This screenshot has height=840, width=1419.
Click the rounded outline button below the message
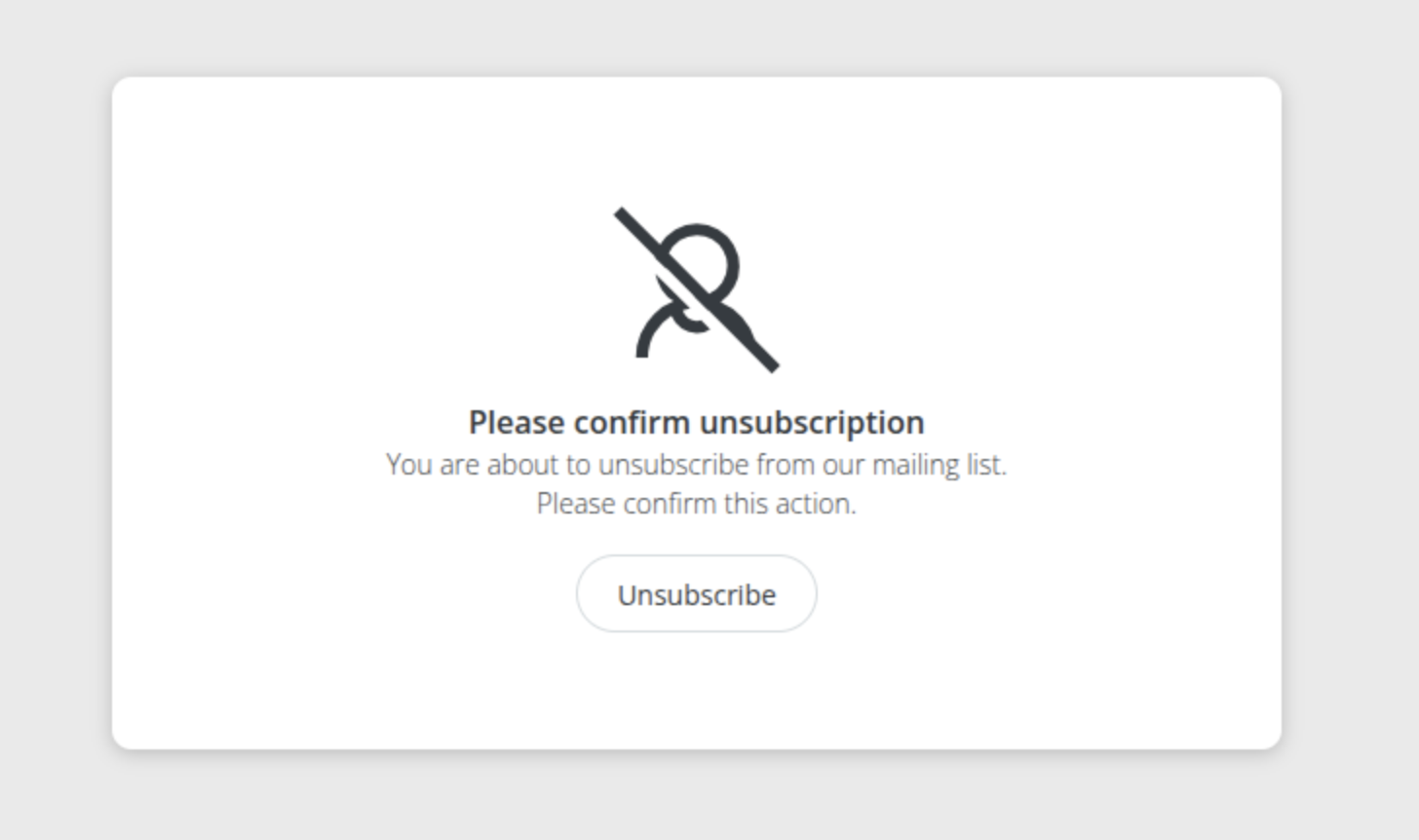tap(696, 593)
